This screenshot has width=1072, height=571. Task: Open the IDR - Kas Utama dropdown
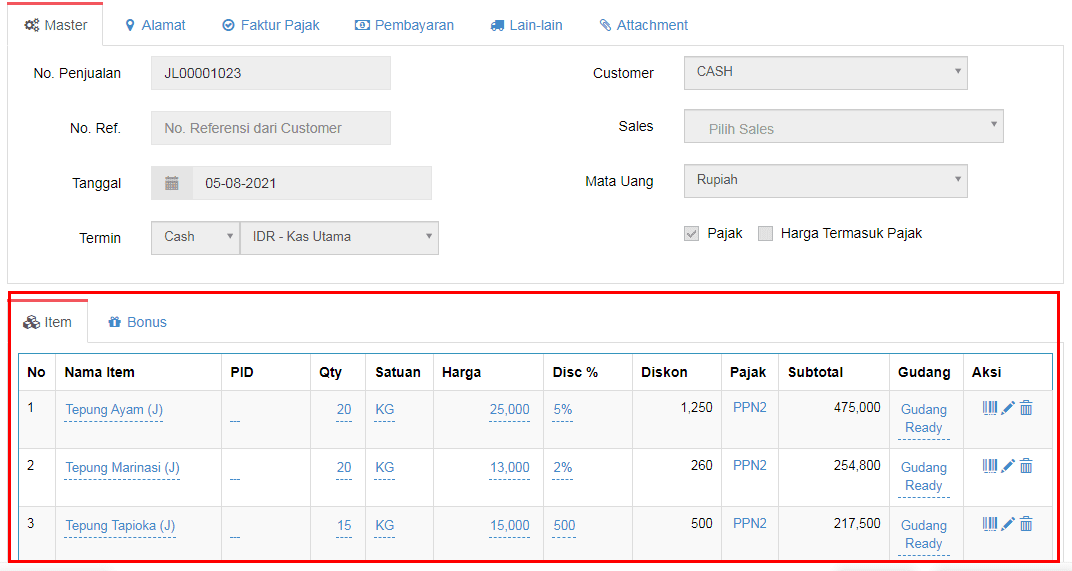click(x=339, y=237)
